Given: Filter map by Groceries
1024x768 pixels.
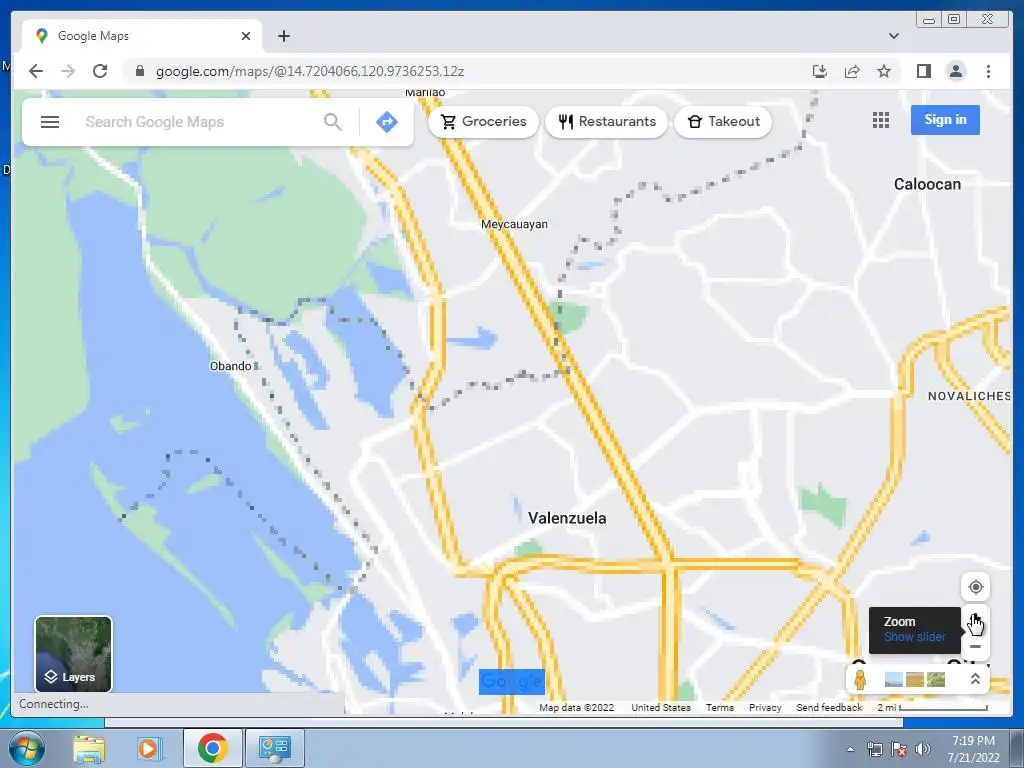Looking at the screenshot, I should coord(483,121).
